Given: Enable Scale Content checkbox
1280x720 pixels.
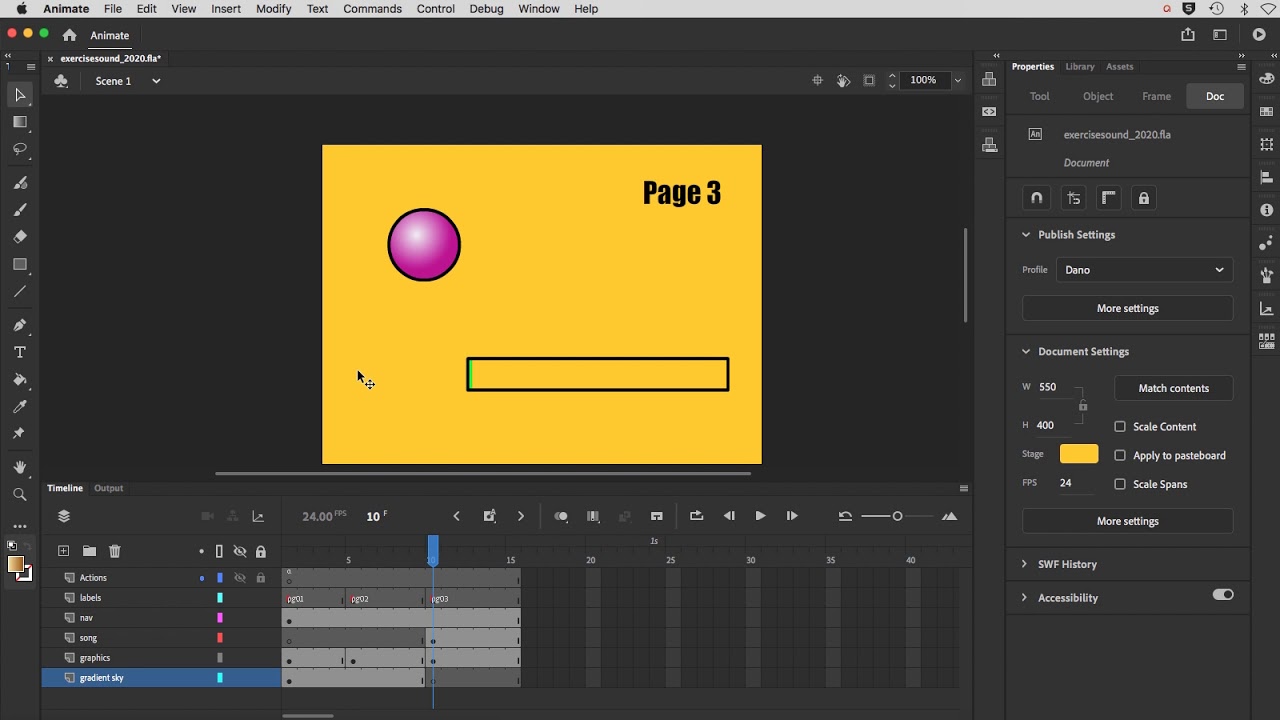Looking at the screenshot, I should (1120, 426).
